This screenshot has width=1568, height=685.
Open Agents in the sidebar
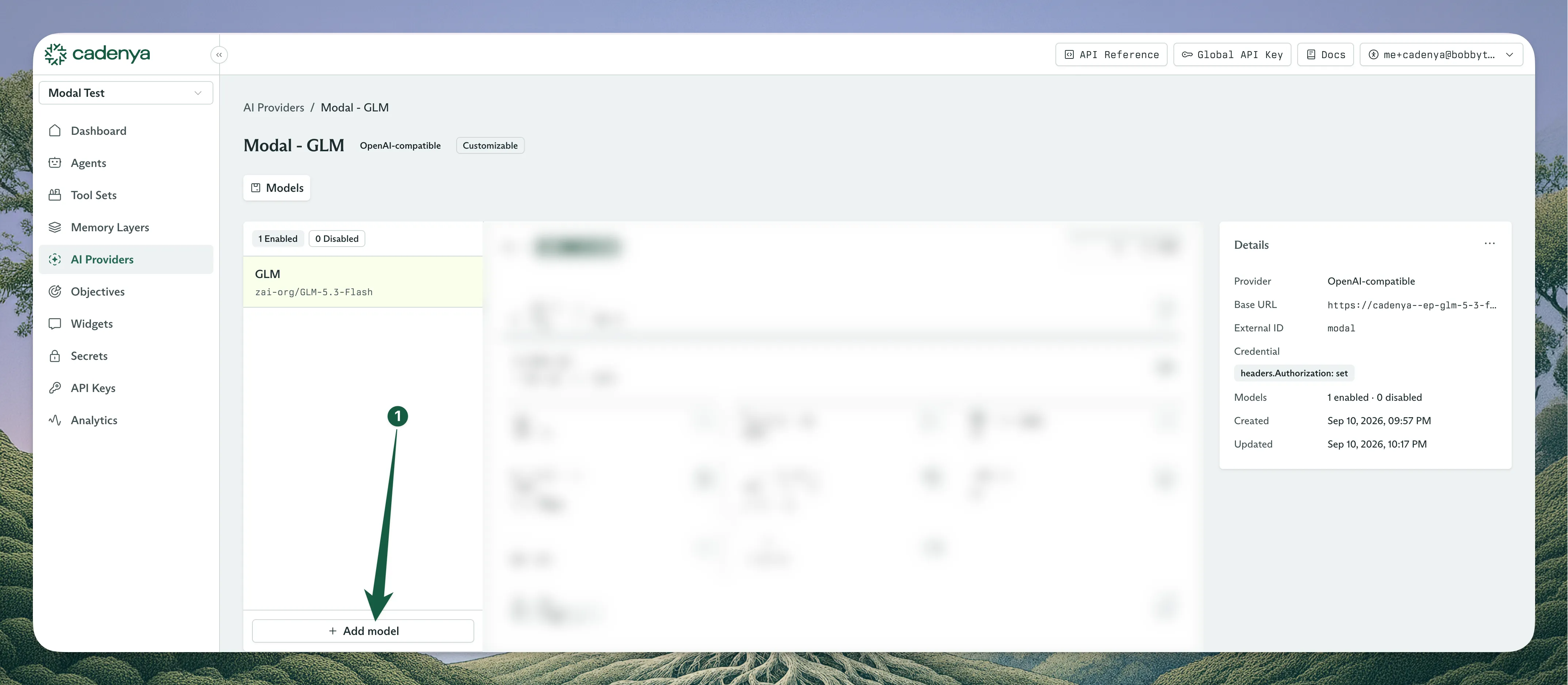(126, 163)
